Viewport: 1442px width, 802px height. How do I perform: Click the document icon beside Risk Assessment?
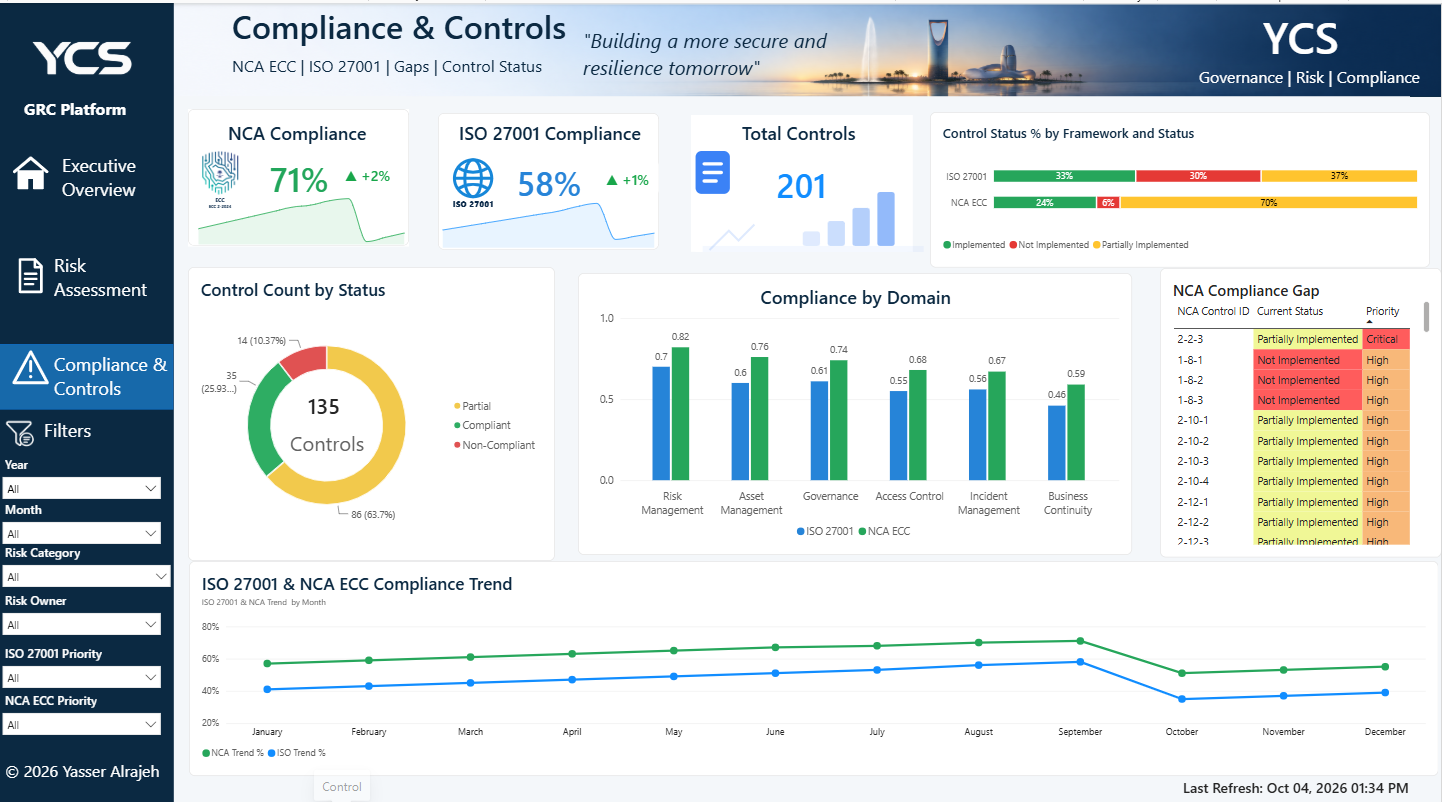pos(31,275)
